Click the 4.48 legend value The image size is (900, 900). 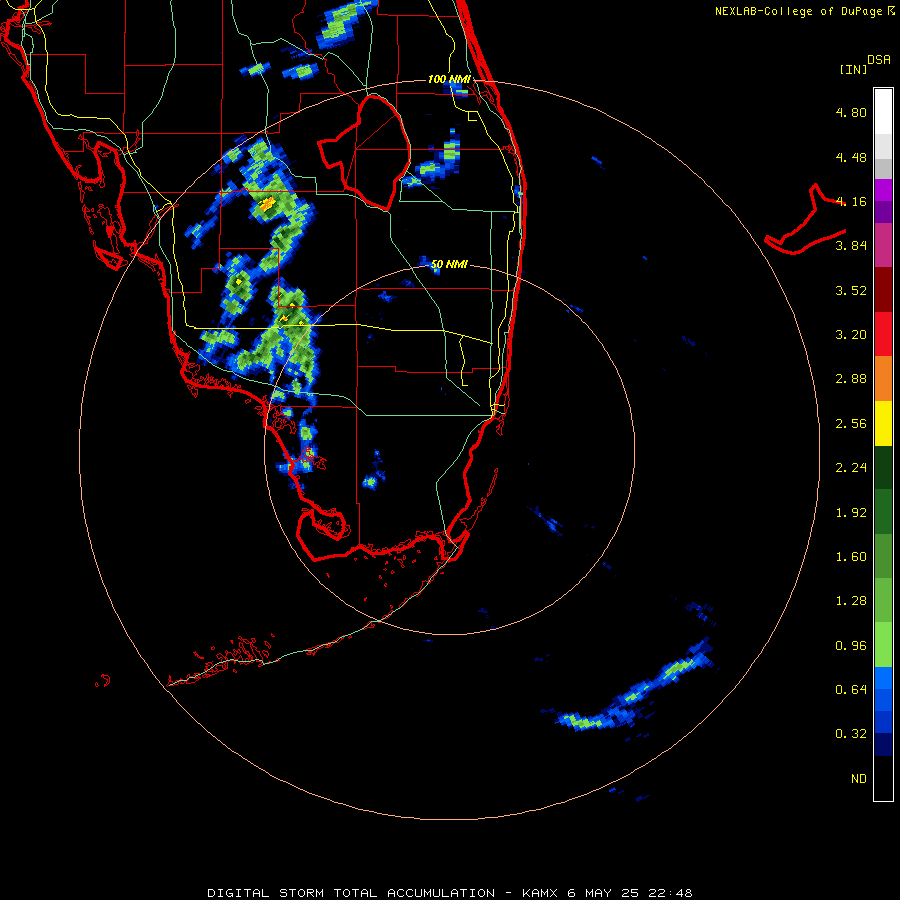851,157
